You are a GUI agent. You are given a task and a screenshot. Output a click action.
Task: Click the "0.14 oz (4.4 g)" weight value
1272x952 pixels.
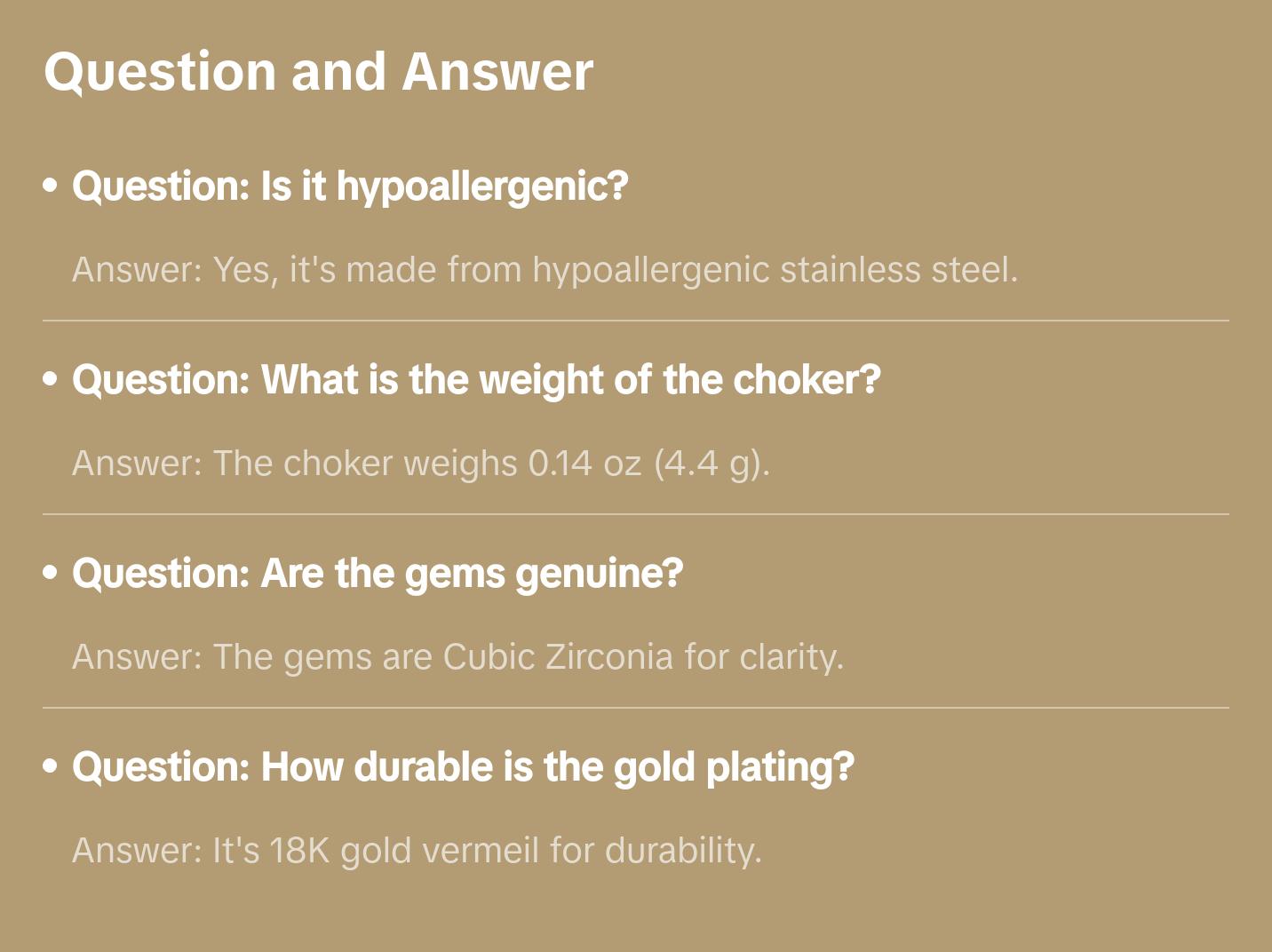click(x=647, y=464)
